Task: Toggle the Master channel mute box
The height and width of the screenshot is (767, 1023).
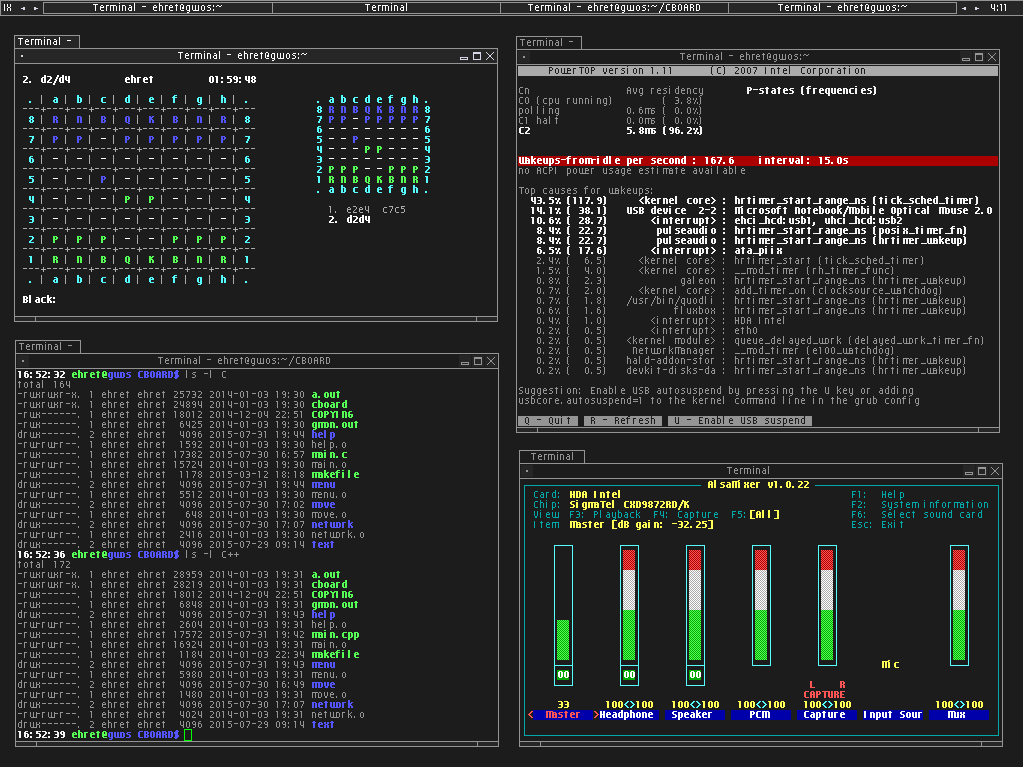Action: click(563, 675)
